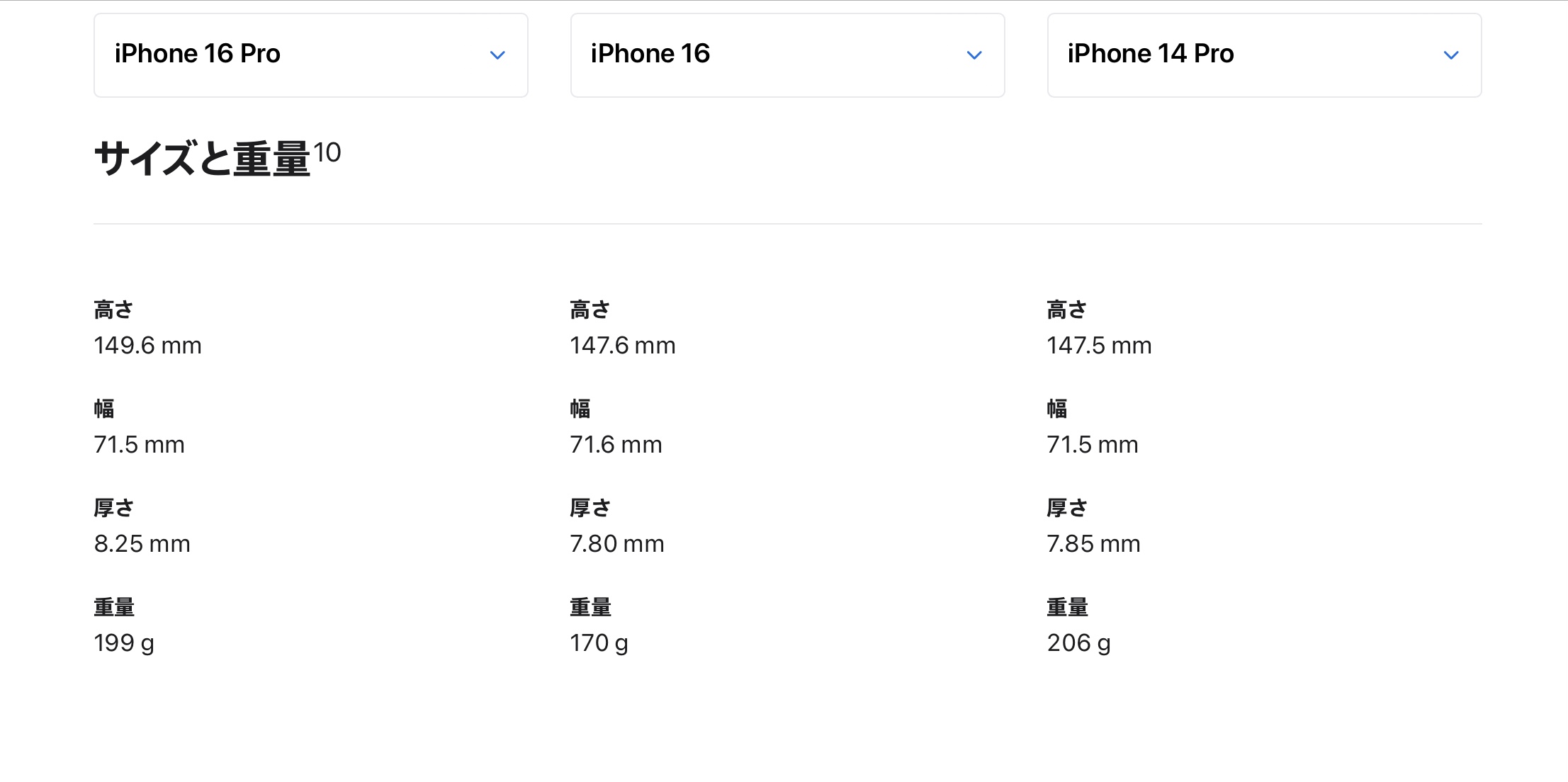Open the iPhone 14 Pro model dropdown
The height and width of the screenshot is (782, 1568).
pos(1263,55)
